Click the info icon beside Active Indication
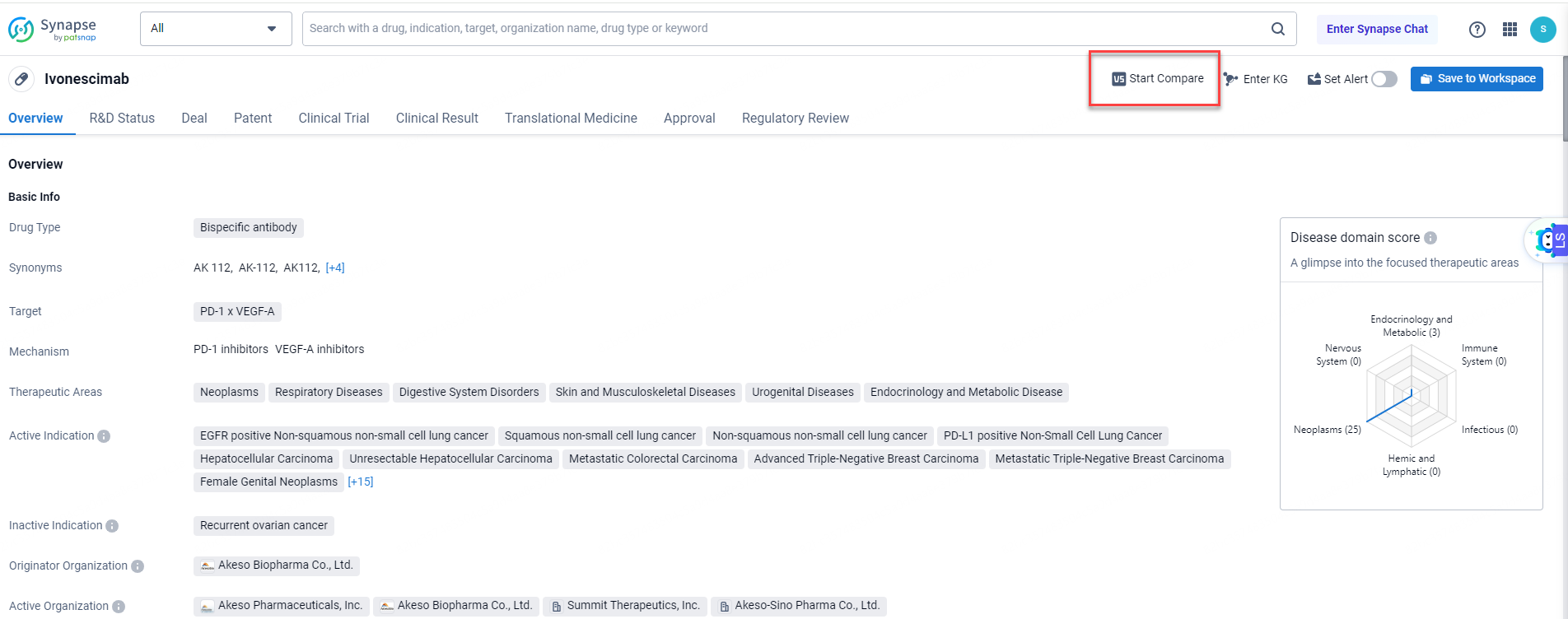This screenshot has width=1568, height=619. pos(104,436)
